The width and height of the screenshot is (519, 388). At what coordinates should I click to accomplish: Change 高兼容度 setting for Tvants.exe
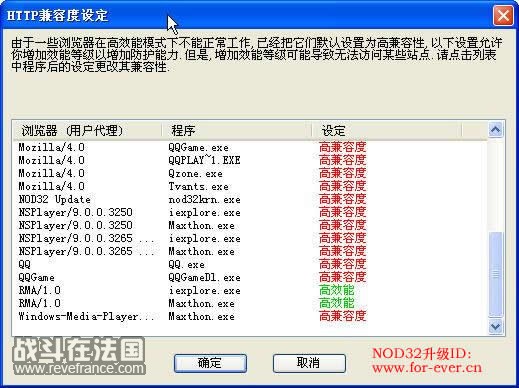(342, 186)
